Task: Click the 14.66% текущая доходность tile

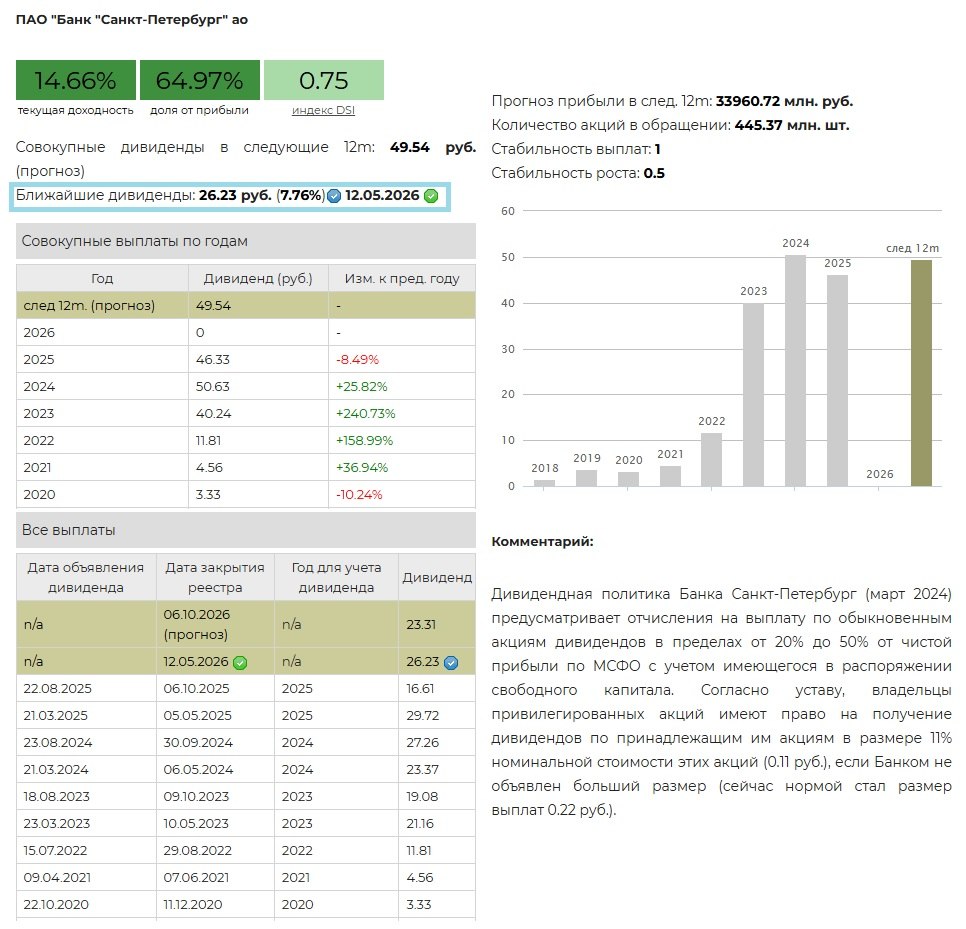Action: tap(75, 81)
